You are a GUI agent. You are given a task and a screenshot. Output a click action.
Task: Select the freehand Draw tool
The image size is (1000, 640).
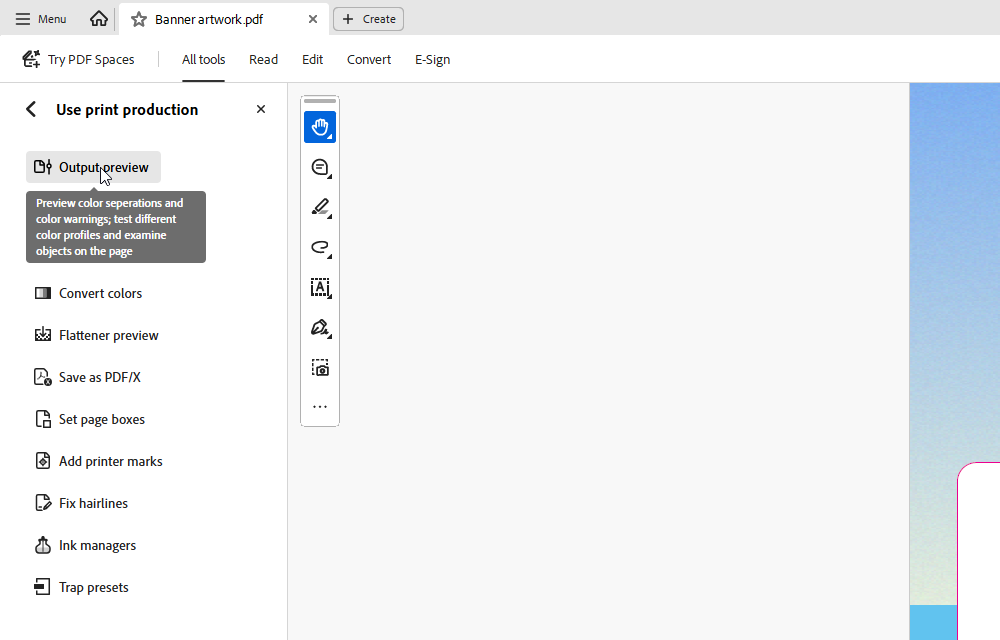click(x=320, y=247)
